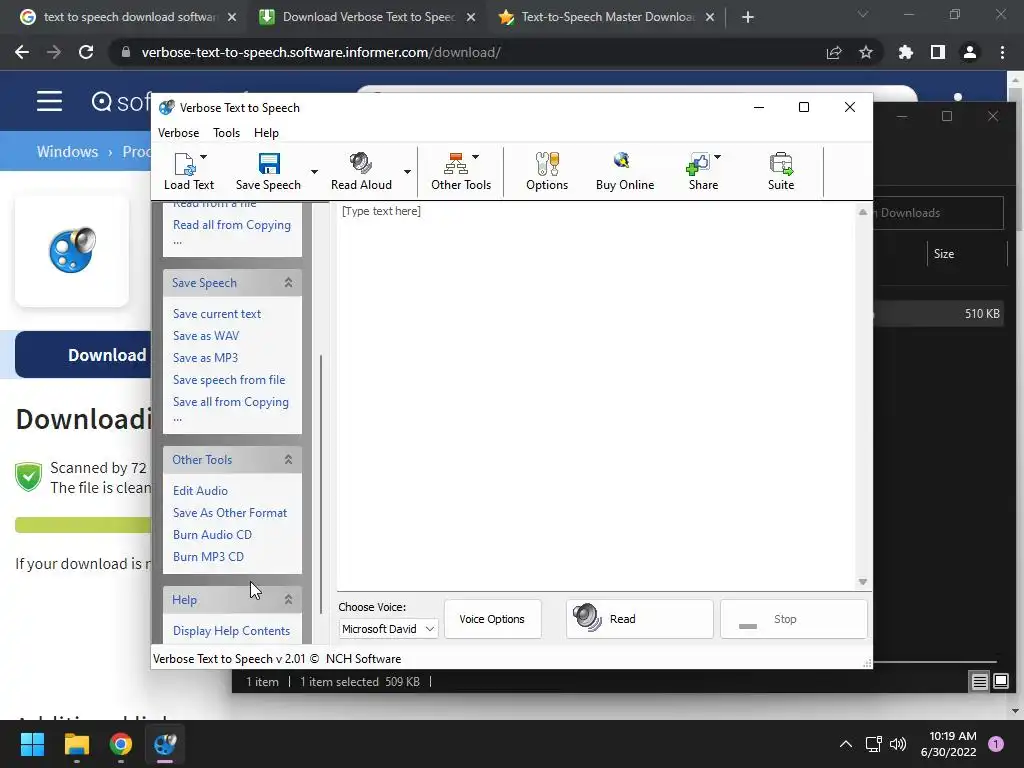The height and width of the screenshot is (768, 1024).
Task: Click the text area scroll down arrow
Action: pyautogui.click(x=863, y=582)
